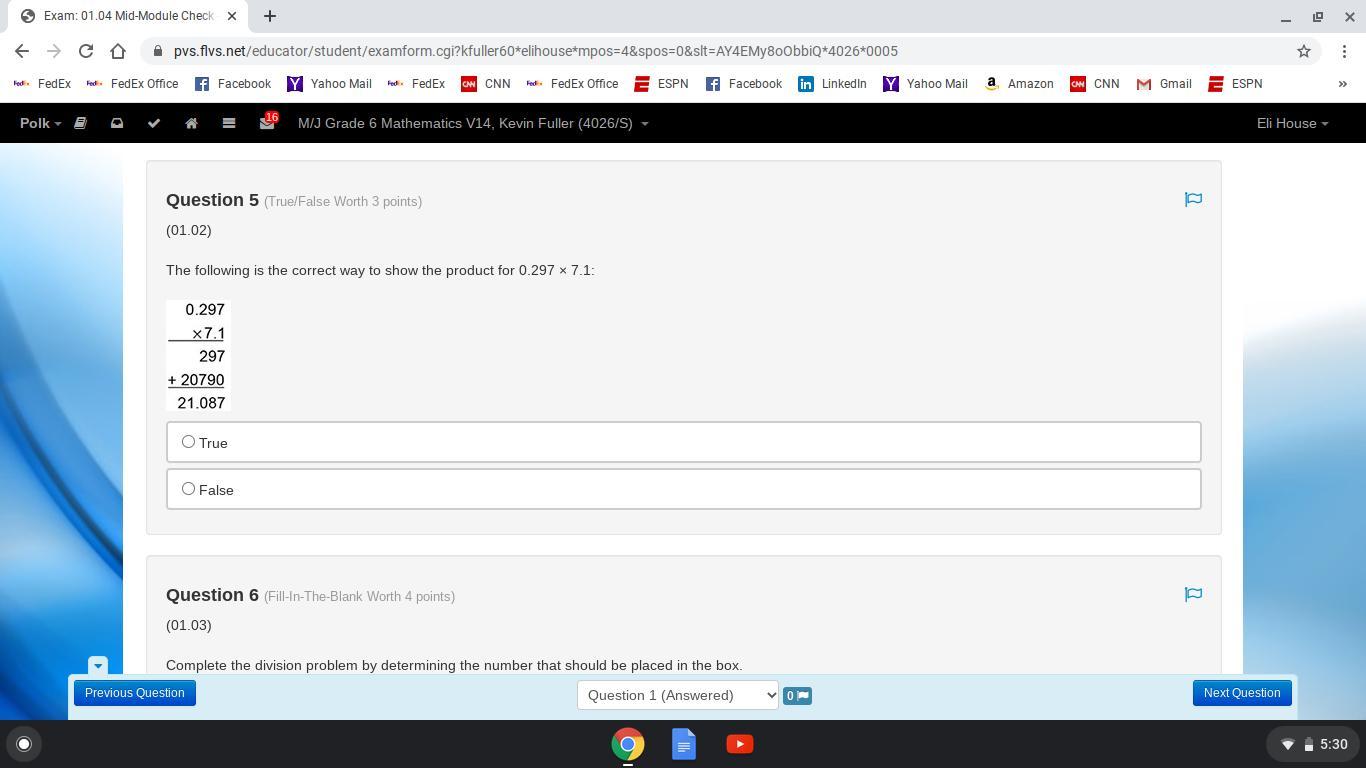
Task: Open a new browser tab
Action: pos(270,16)
